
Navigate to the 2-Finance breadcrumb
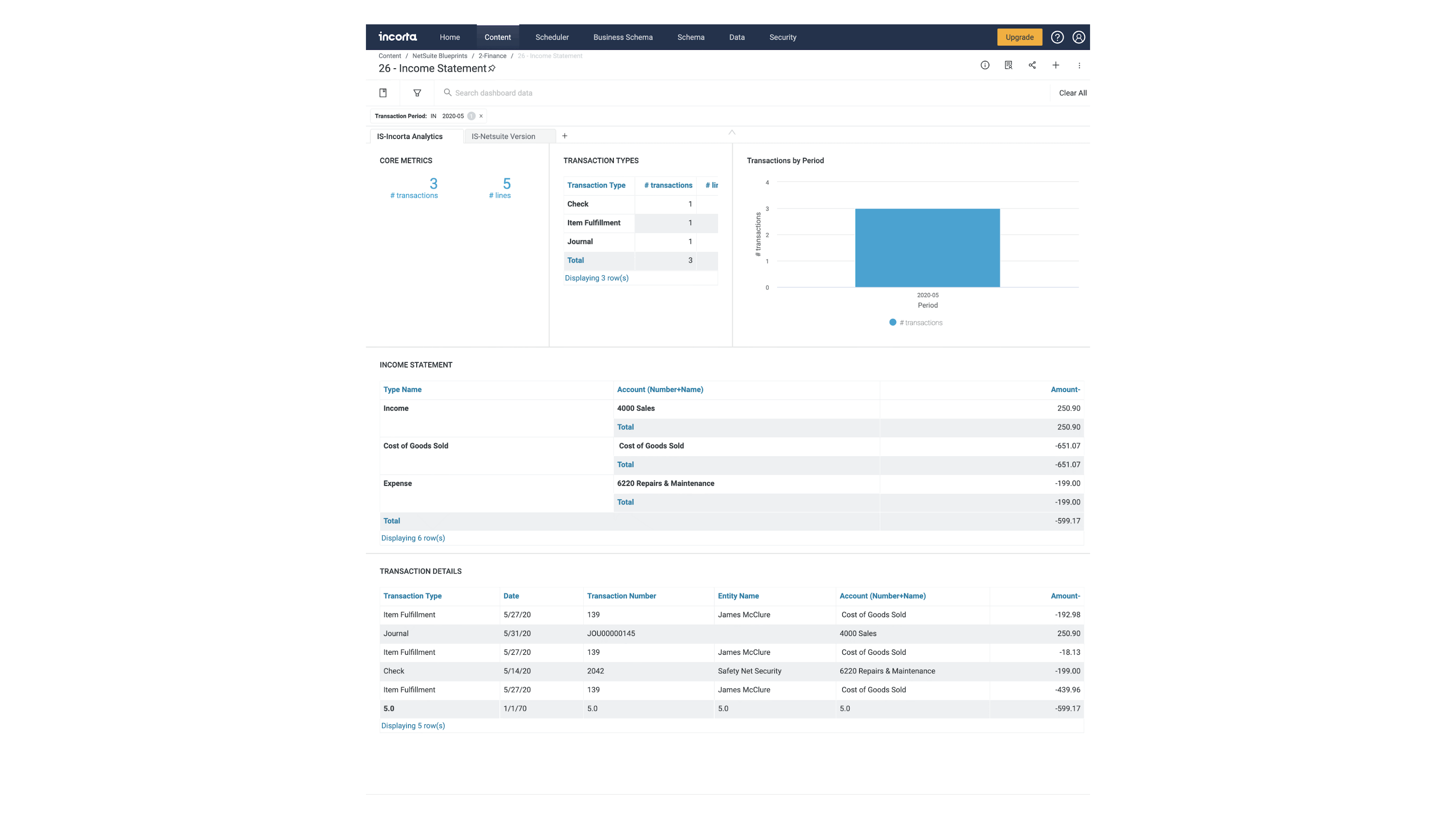coord(492,56)
